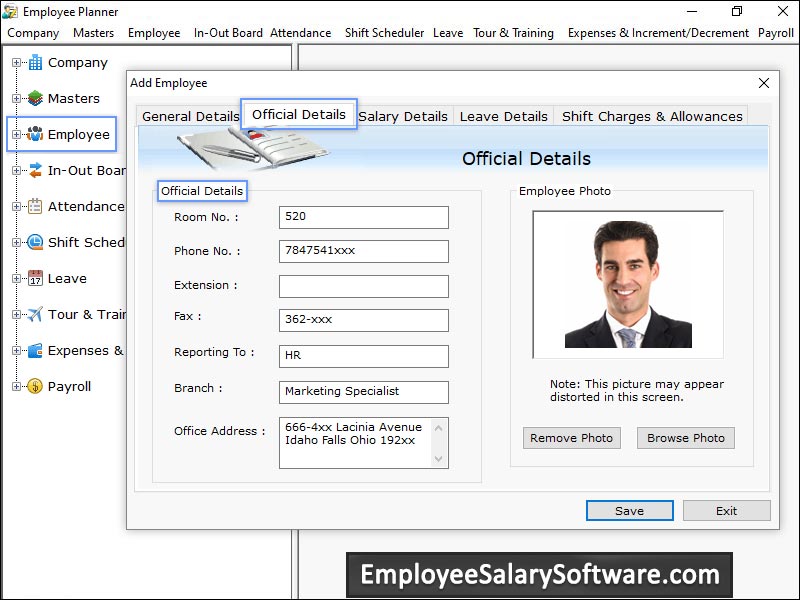Image resolution: width=800 pixels, height=600 pixels.
Task: Click the Remove Photo button
Action: pos(572,438)
